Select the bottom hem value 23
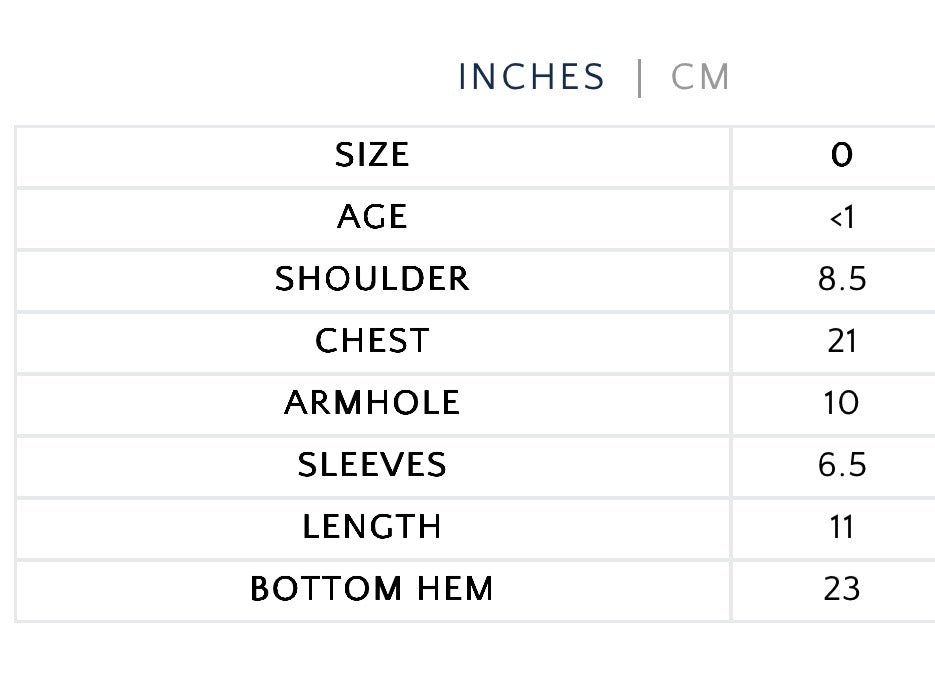The height and width of the screenshot is (694, 935). 842,589
